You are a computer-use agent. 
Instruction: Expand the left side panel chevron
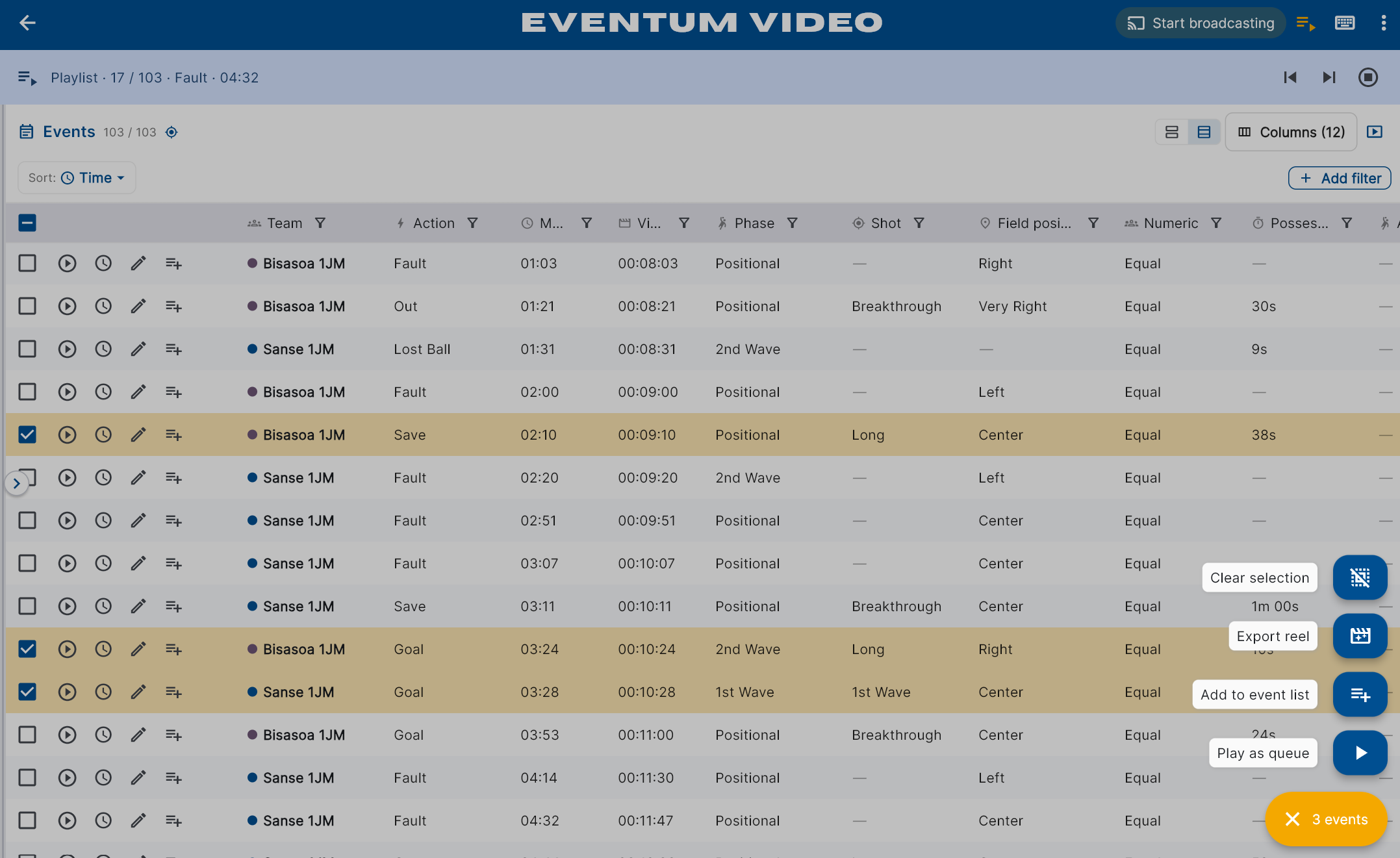(17, 484)
